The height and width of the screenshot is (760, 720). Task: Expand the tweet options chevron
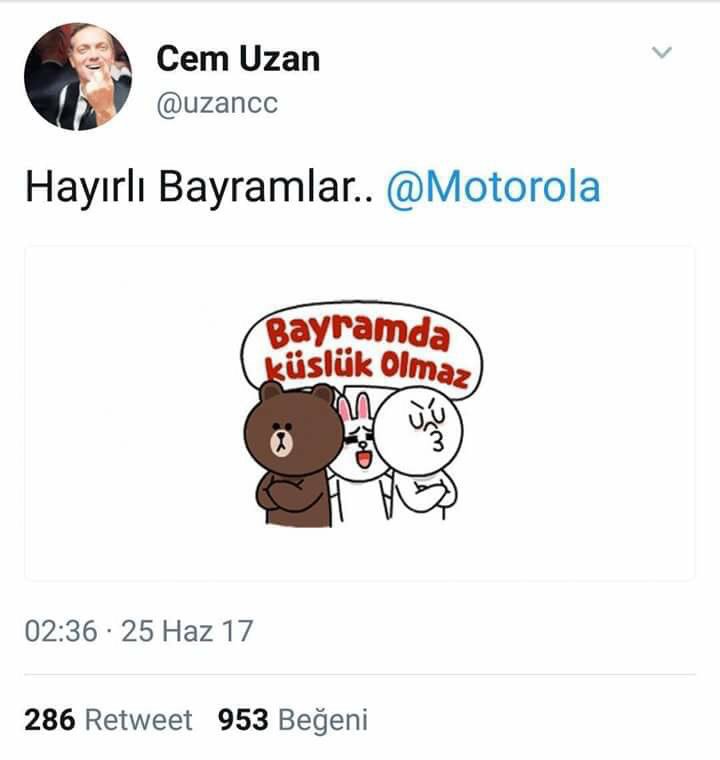(x=662, y=52)
